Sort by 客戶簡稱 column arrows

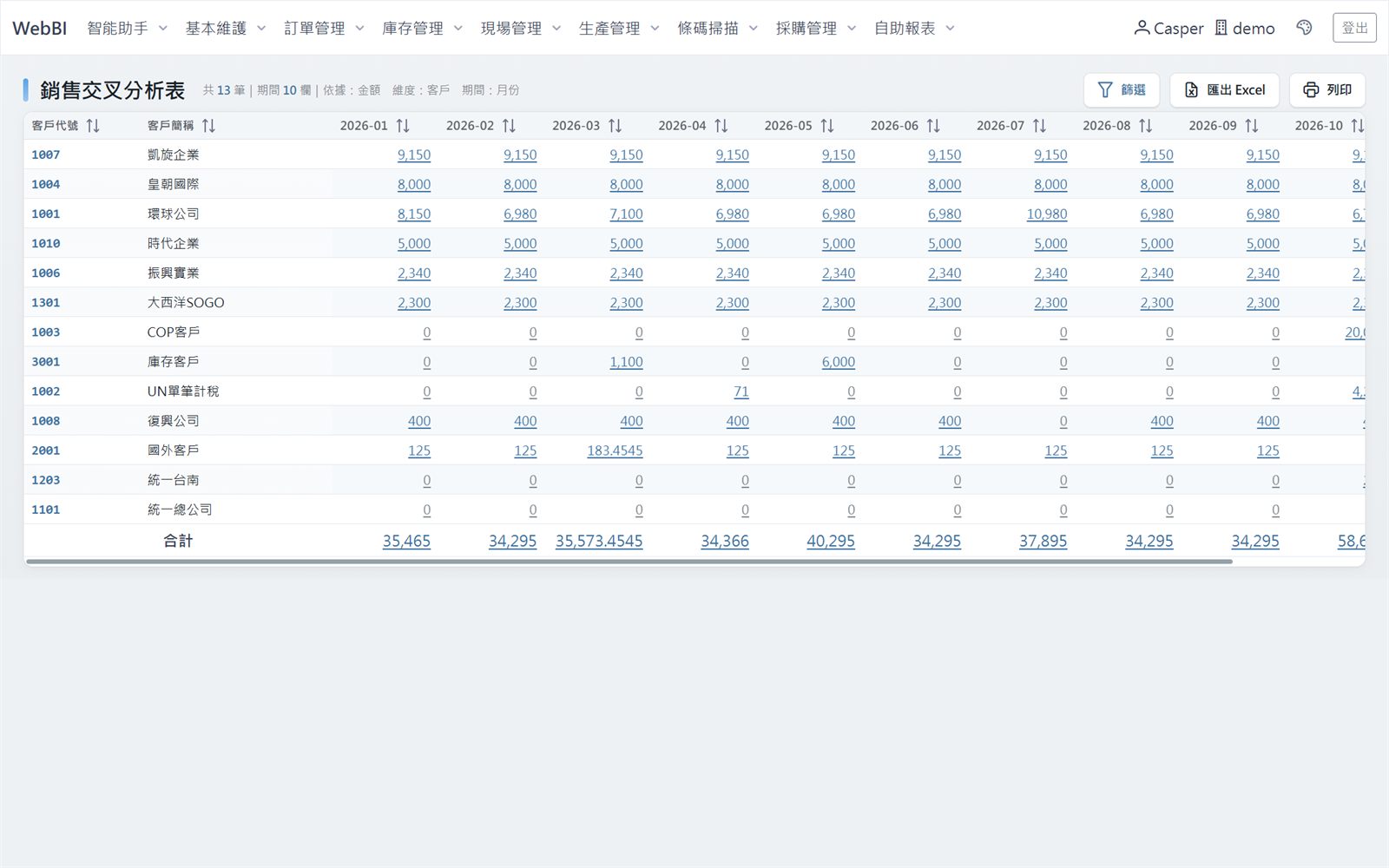click(208, 126)
